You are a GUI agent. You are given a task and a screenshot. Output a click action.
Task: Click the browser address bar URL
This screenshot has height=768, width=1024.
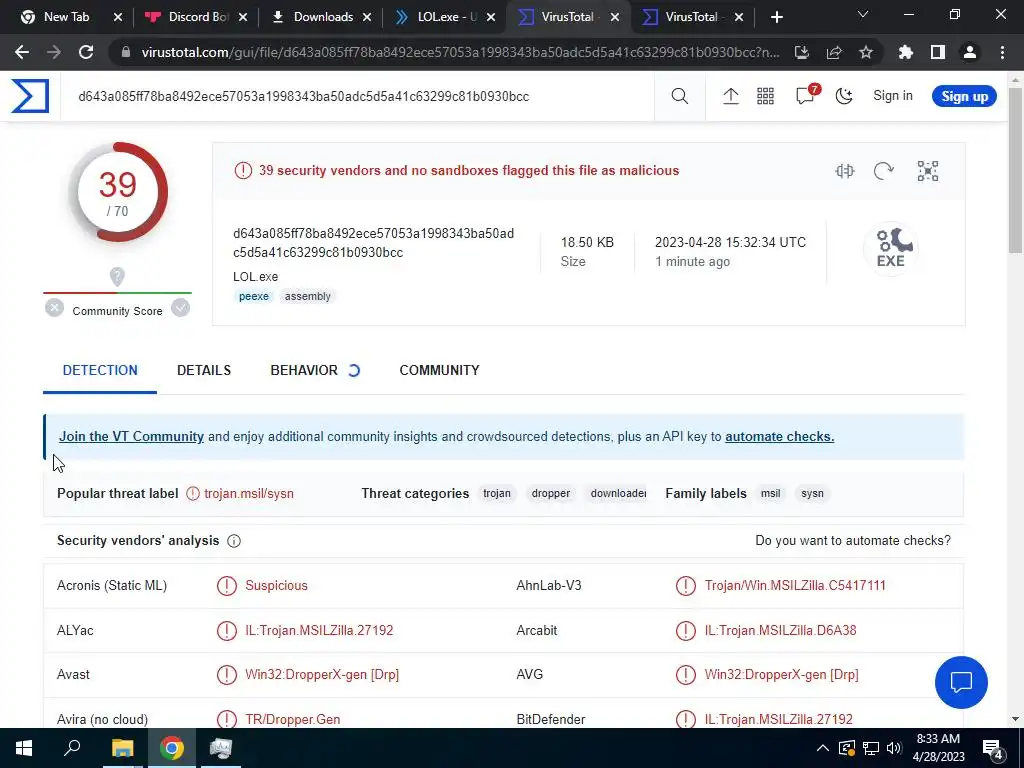click(x=460, y=52)
